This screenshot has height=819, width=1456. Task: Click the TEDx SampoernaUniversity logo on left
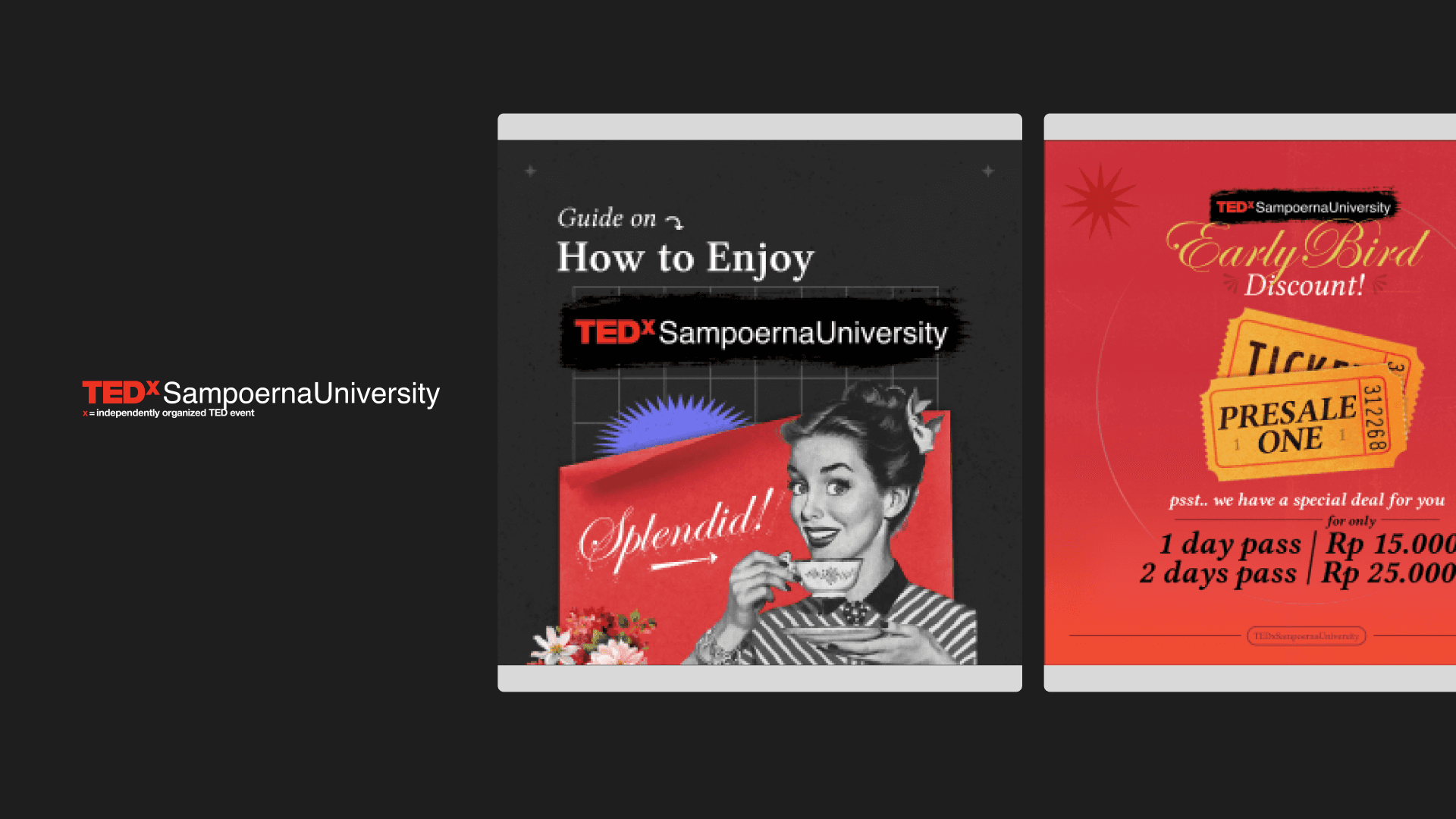tap(261, 393)
